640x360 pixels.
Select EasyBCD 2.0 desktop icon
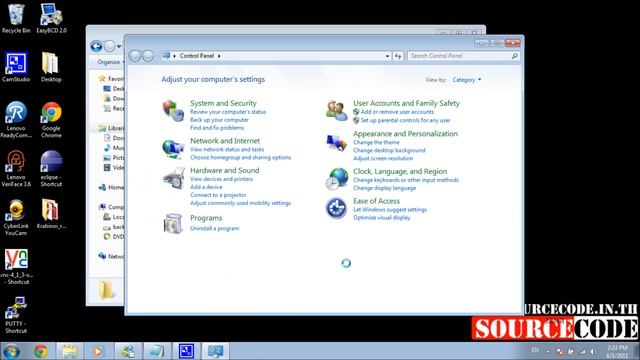51,19
